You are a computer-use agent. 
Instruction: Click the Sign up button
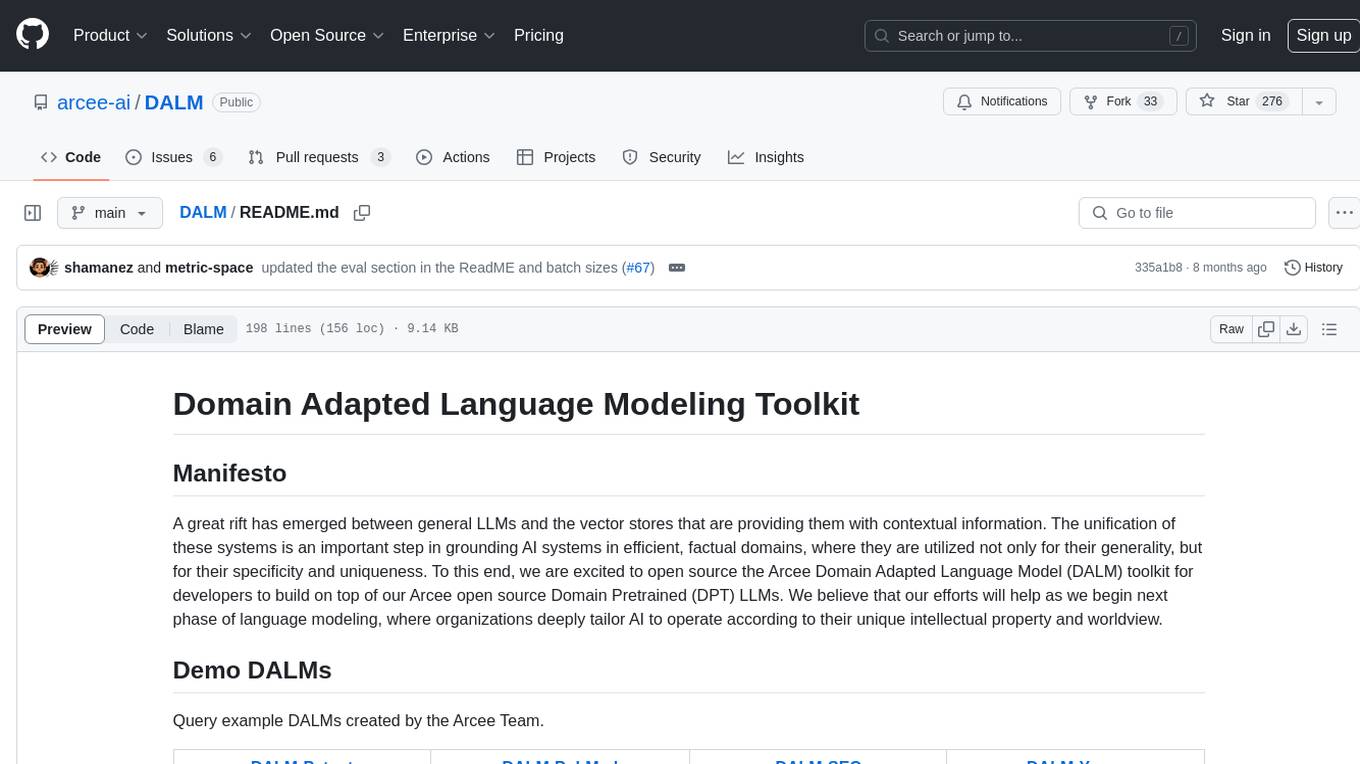(1323, 35)
